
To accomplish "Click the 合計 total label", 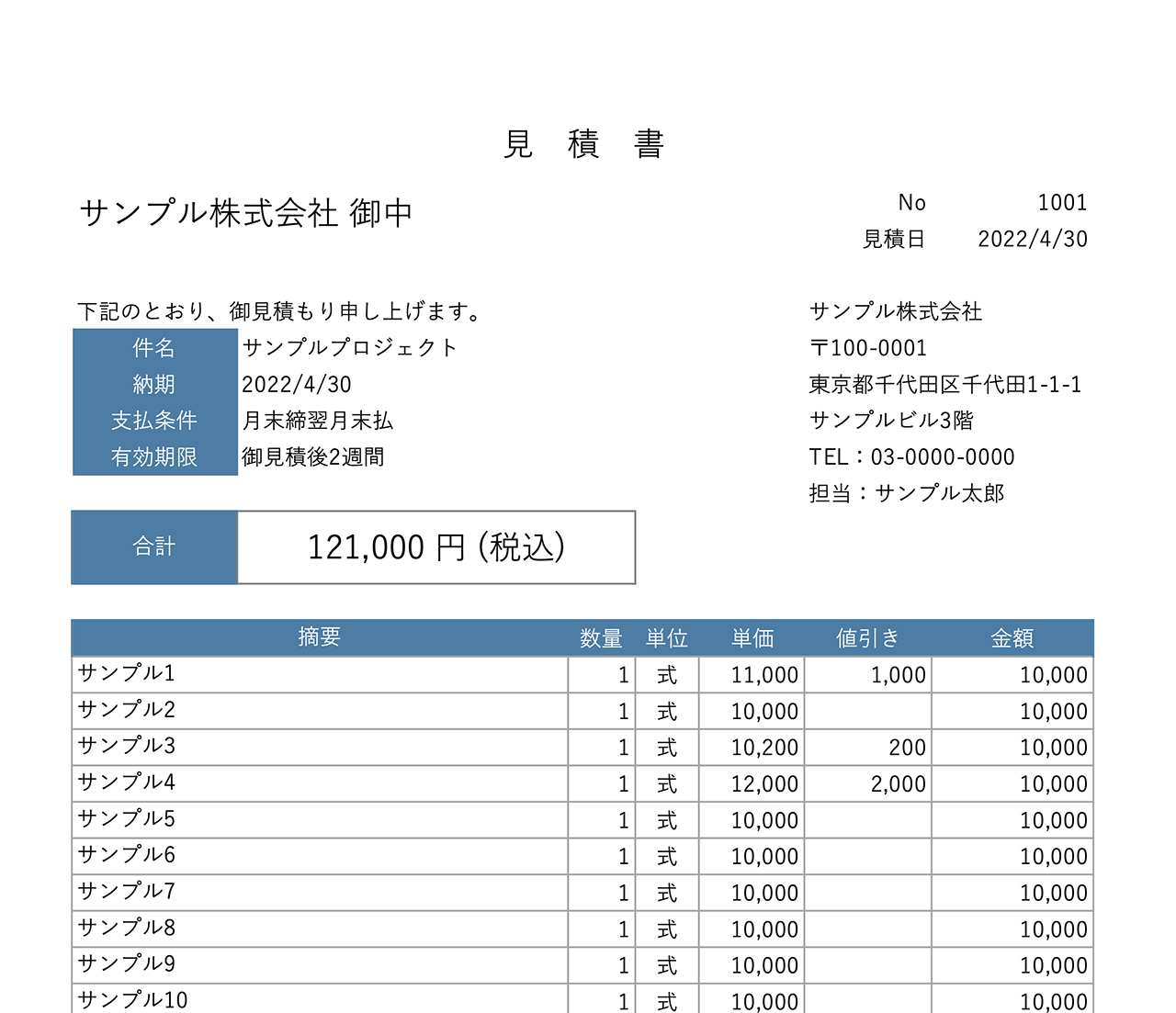I will click(x=153, y=546).
